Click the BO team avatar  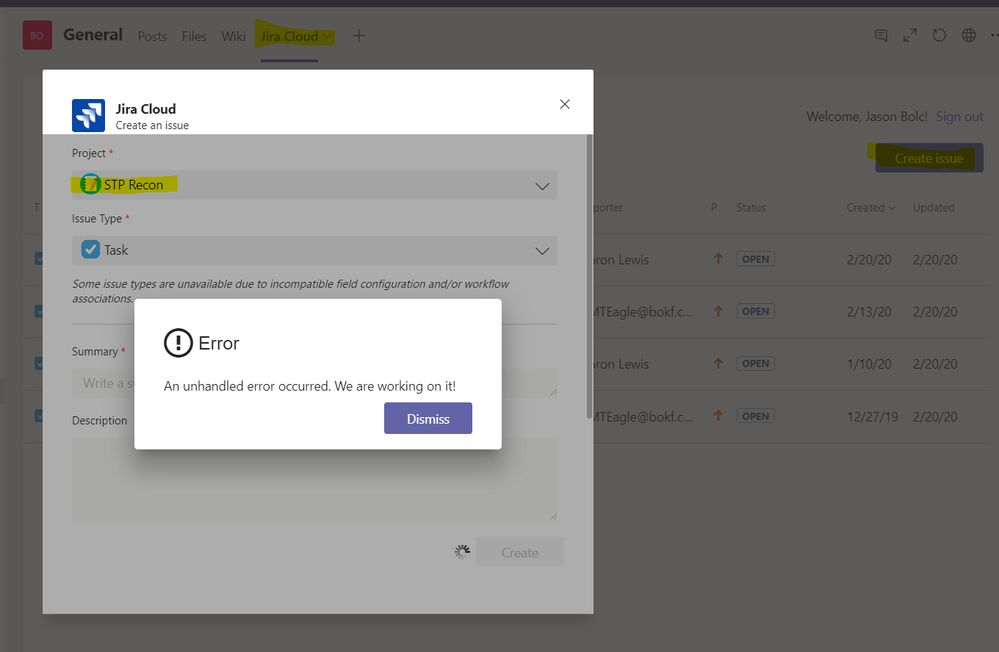pyautogui.click(x=37, y=35)
